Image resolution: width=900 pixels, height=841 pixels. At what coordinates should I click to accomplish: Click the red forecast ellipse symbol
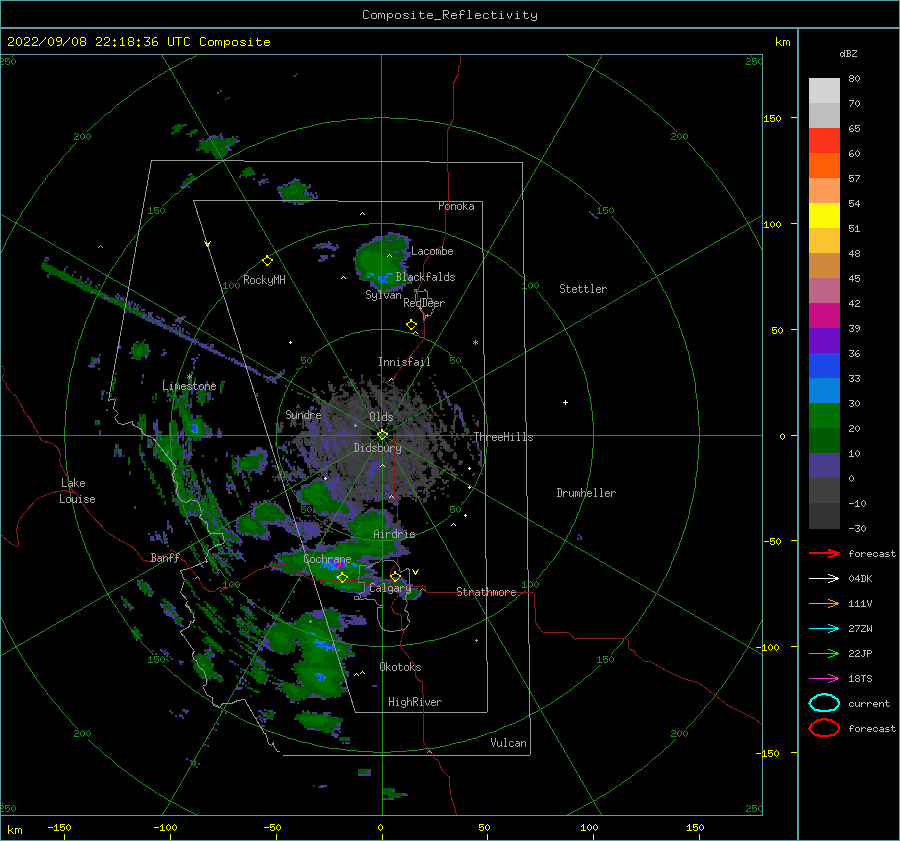pyautogui.click(x=824, y=728)
